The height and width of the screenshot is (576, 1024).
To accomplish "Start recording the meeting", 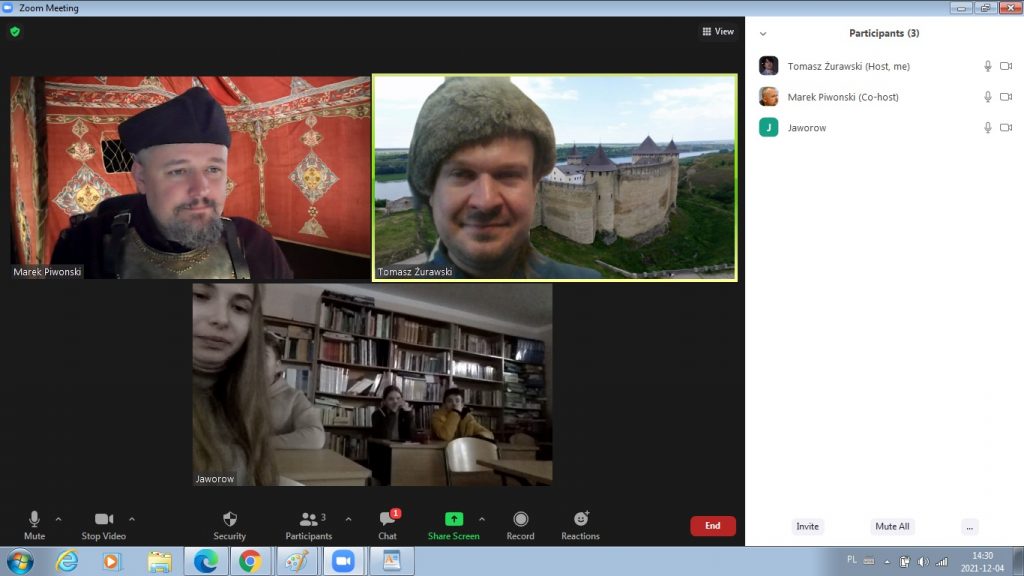I will click(520, 525).
